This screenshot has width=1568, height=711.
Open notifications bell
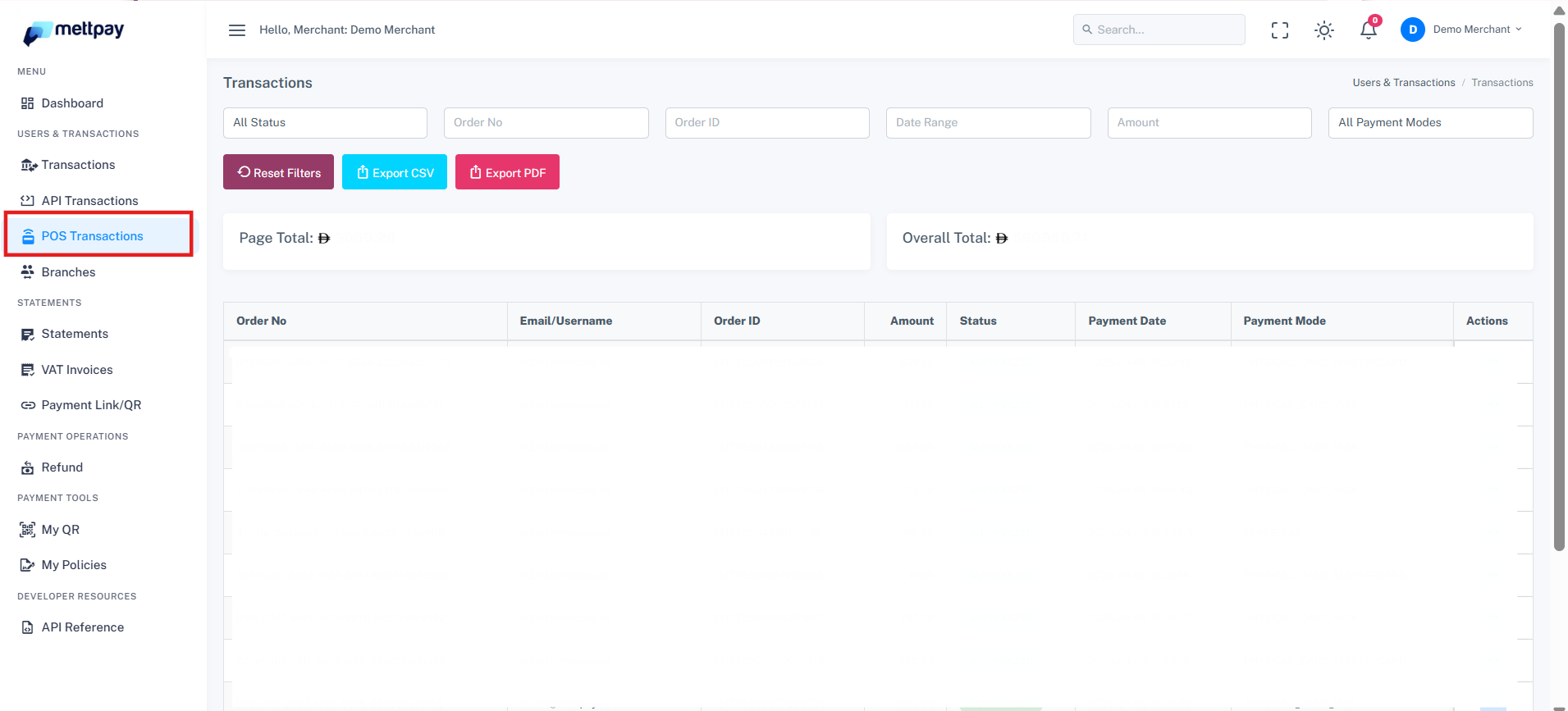pos(1369,30)
